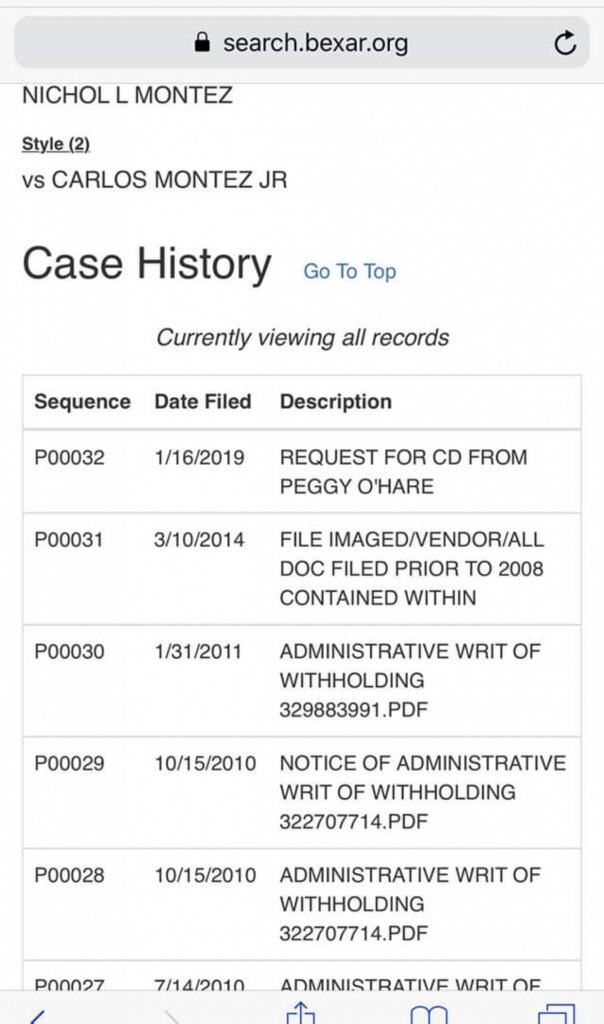The image size is (604, 1024).
Task: Reload the page in the address bar
Action: (x=565, y=43)
